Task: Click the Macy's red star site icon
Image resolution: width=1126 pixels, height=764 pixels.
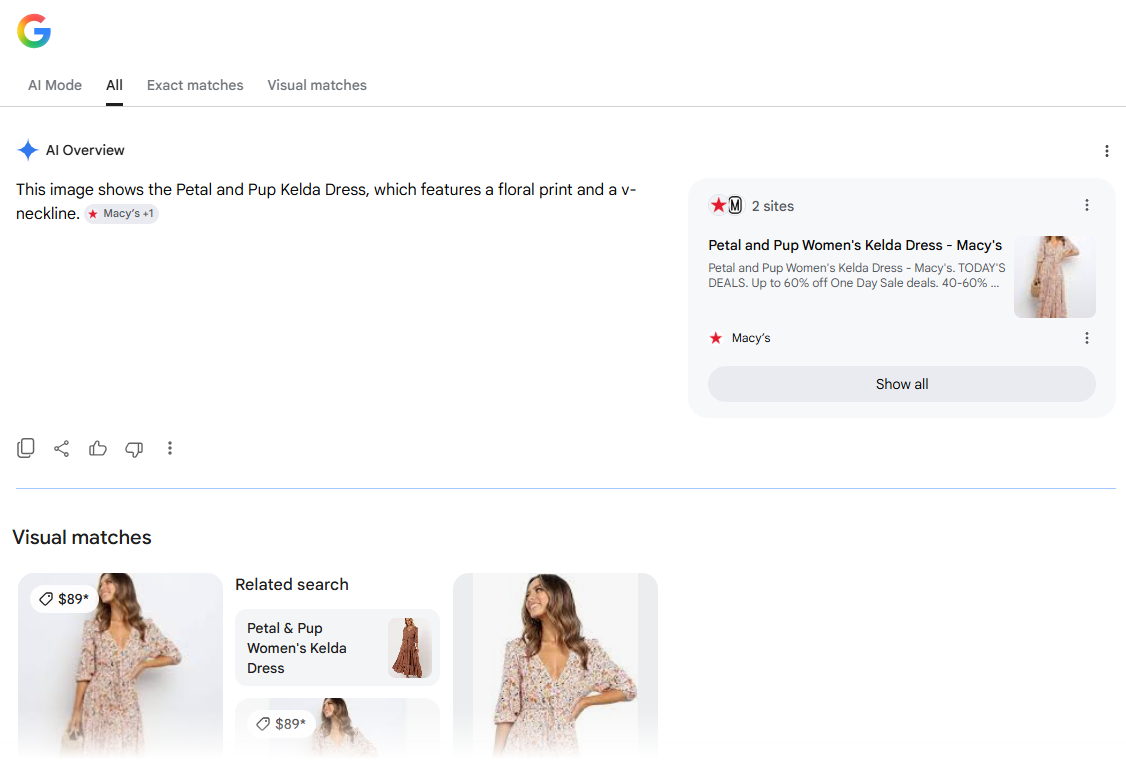Action: pos(716,338)
